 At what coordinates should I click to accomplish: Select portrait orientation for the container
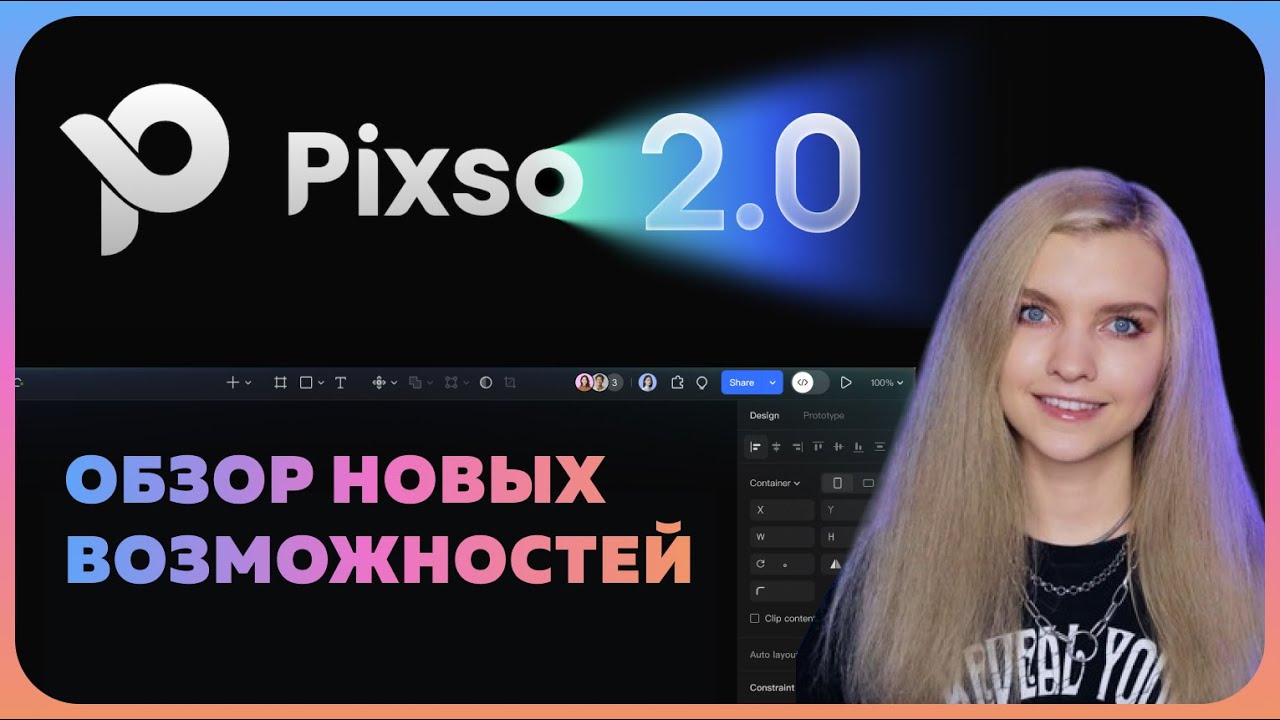[x=837, y=483]
